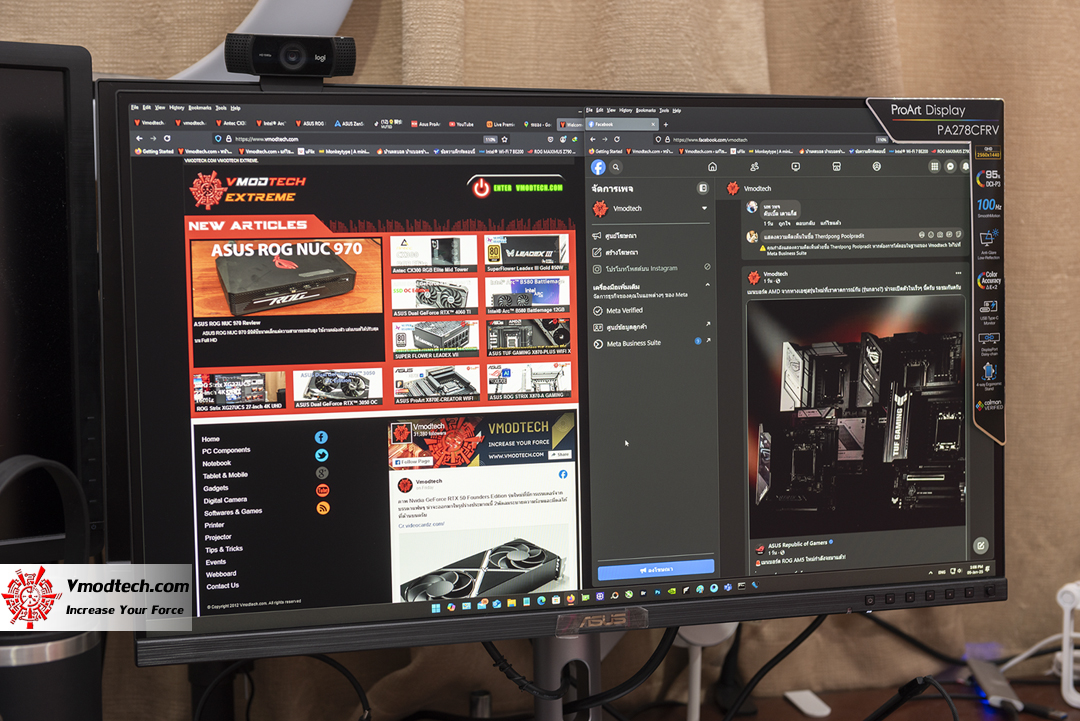Click the Facebook logo icon
Image resolution: width=1080 pixels, height=721 pixels.
(598, 167)
